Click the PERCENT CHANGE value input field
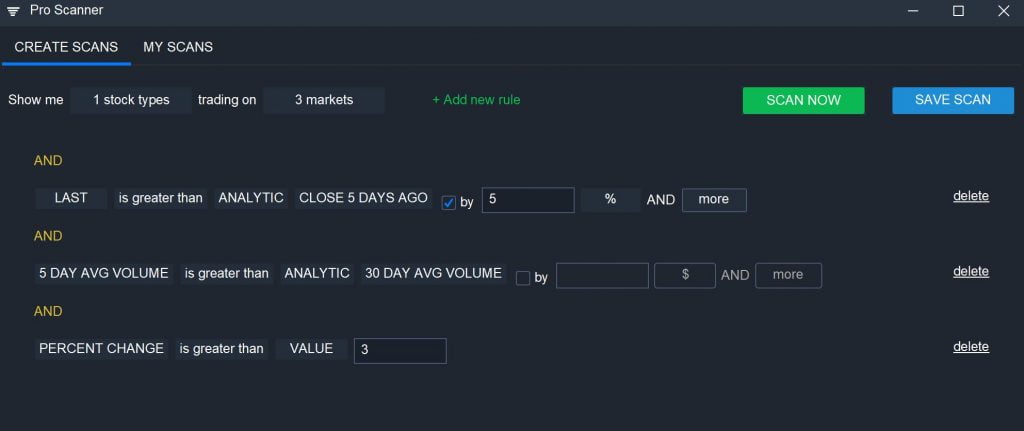 [x=400, y=351]
